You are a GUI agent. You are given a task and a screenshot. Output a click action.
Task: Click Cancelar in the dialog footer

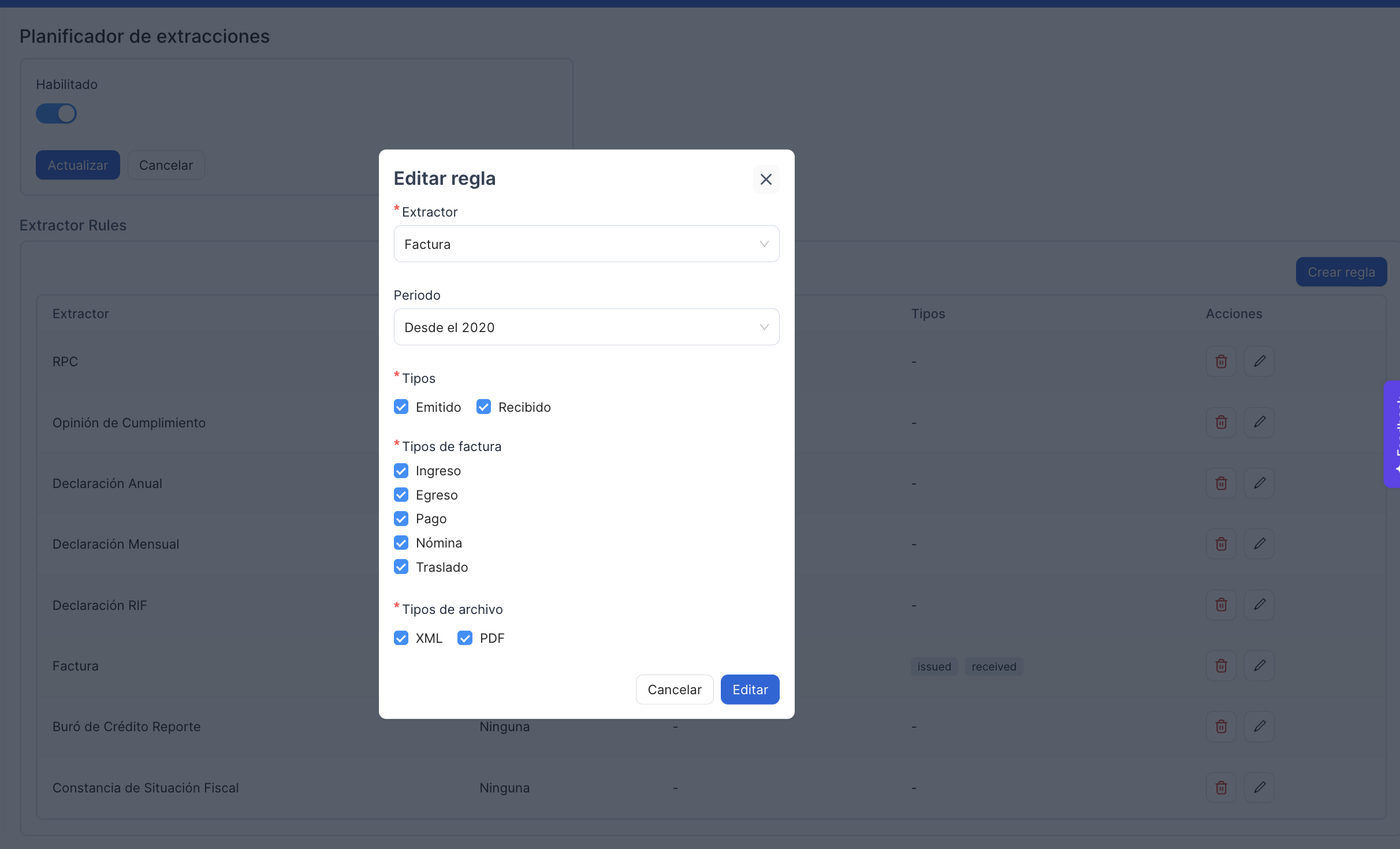674,690
